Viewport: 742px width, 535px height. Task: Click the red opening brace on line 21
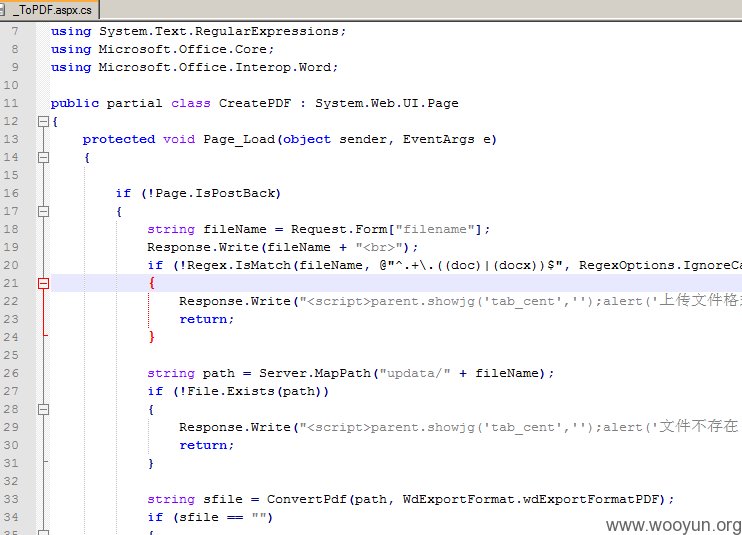click(151, 283)
